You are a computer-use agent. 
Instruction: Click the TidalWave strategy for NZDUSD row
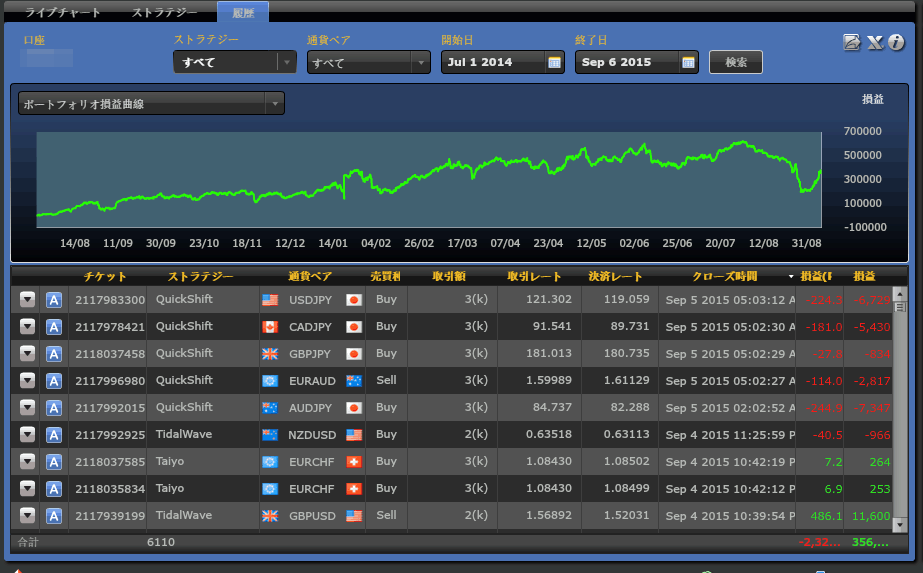tap(184, 435)
